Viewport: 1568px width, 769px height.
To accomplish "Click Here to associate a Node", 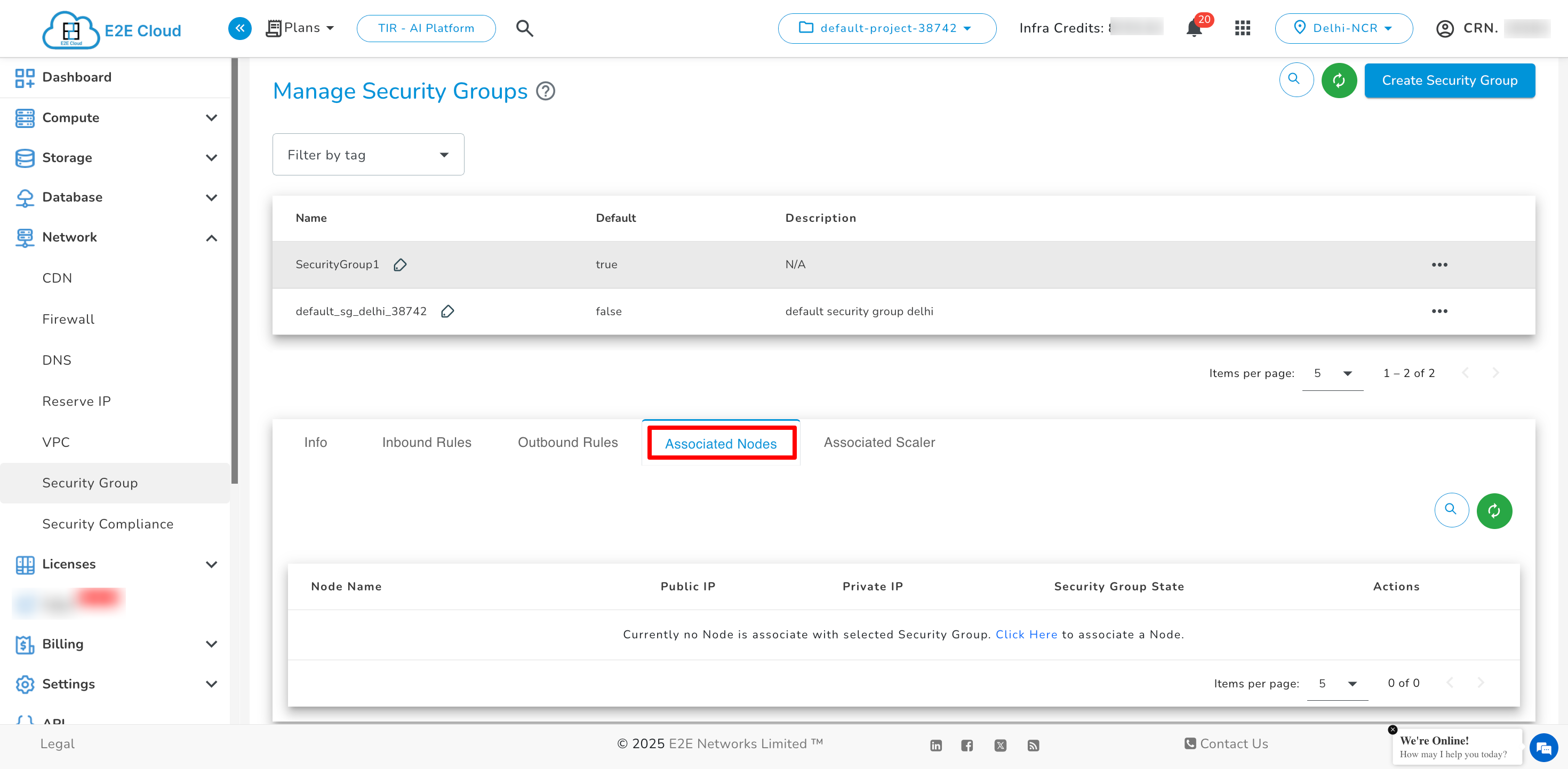I will point(1026,634).
